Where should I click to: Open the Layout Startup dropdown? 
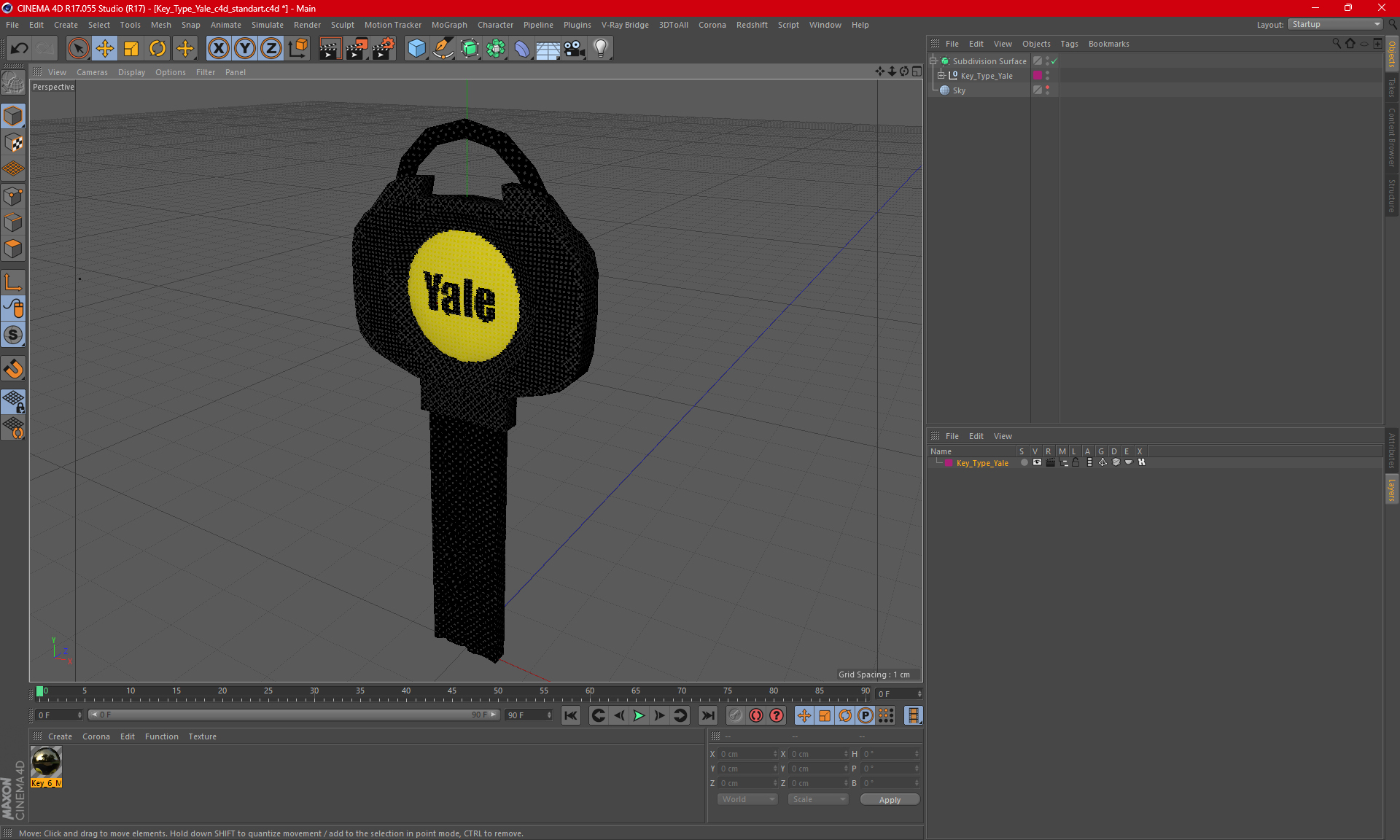pyautogui.click(x=1335, y=24)
